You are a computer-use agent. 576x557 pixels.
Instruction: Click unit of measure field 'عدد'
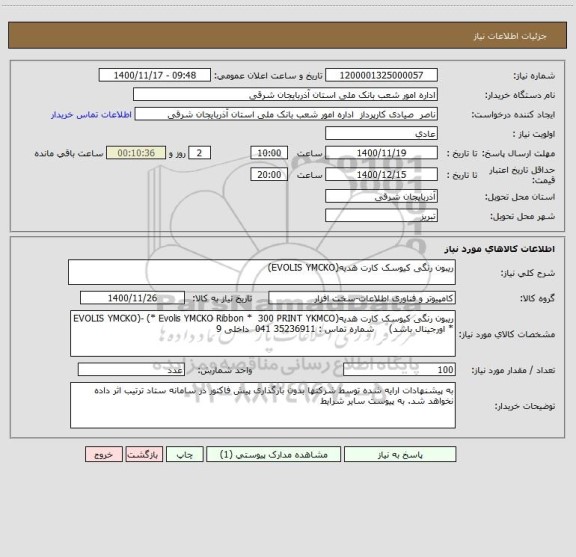click(131, 370)
